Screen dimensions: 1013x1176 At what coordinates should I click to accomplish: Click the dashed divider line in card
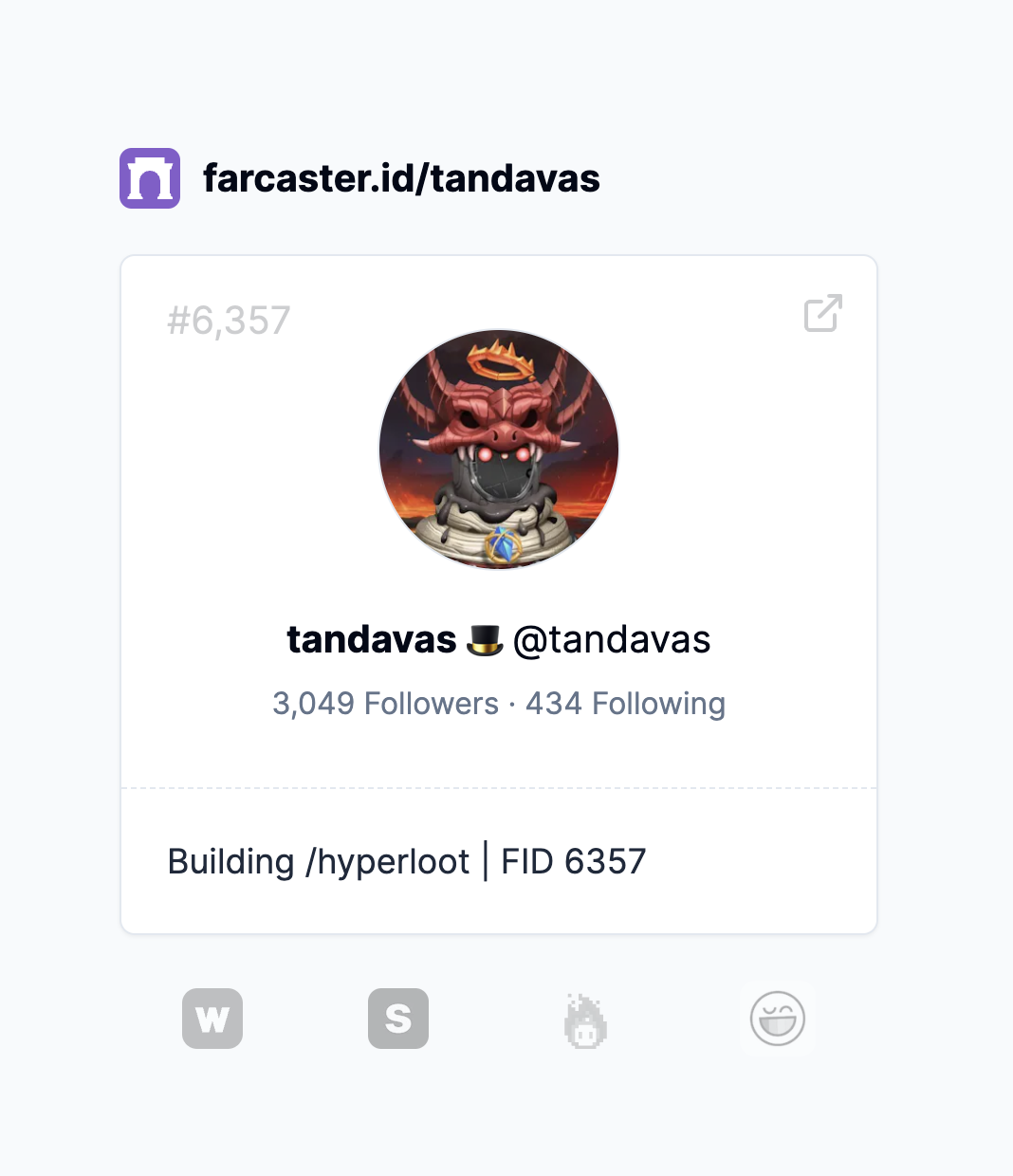tap(499, 788)
